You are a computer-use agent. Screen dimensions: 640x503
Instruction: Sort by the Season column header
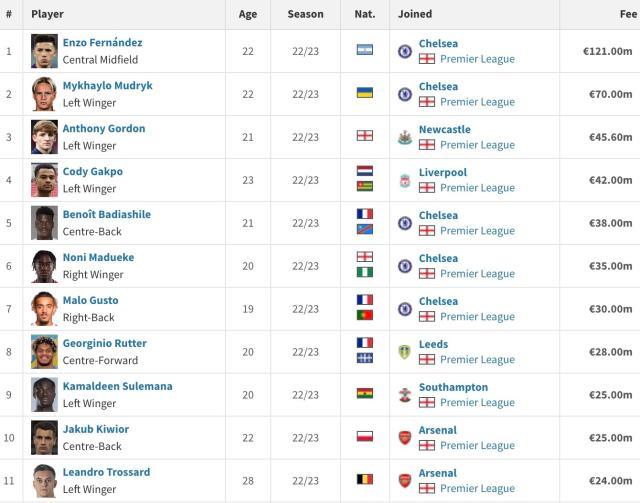[x=305, y=14]
